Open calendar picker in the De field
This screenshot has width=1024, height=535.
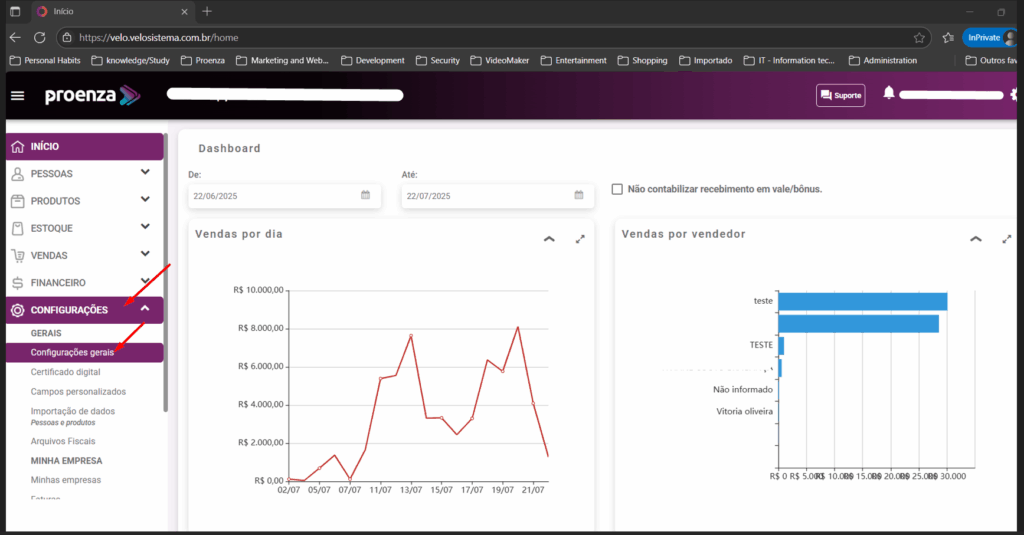coord(366,195)
